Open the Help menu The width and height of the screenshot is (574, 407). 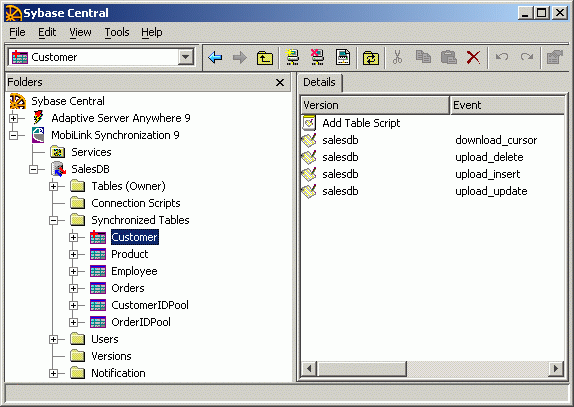[152, 32]
